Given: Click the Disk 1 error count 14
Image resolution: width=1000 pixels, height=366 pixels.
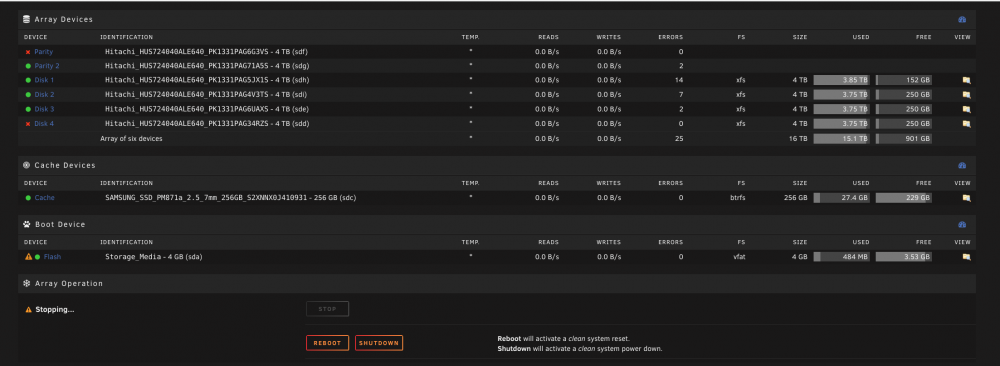Looking at the screenshot, I should [679, 80].
